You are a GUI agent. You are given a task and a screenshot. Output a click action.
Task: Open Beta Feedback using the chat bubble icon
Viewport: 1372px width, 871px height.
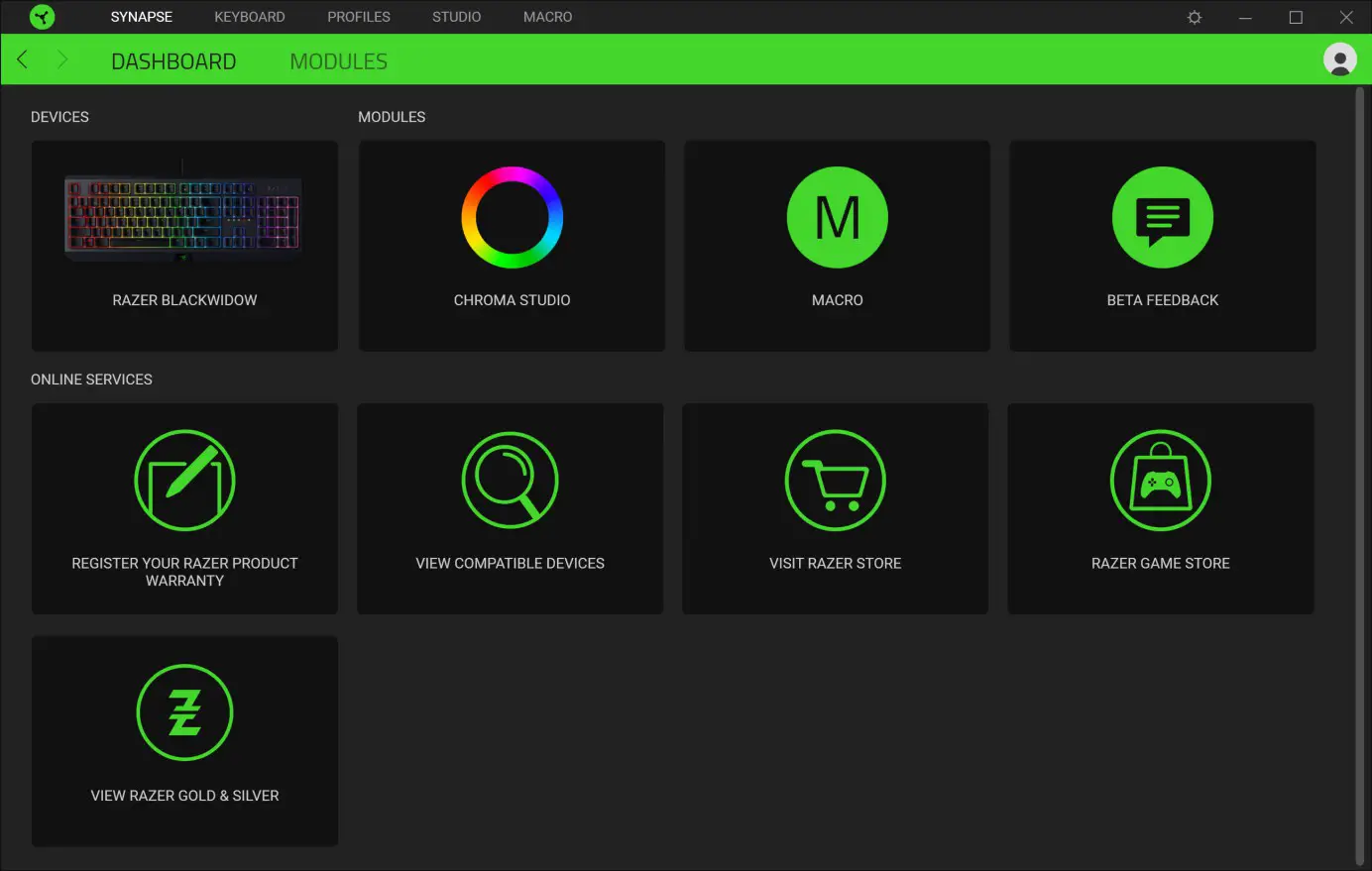pyautogui.click(x=1162, y=217)
